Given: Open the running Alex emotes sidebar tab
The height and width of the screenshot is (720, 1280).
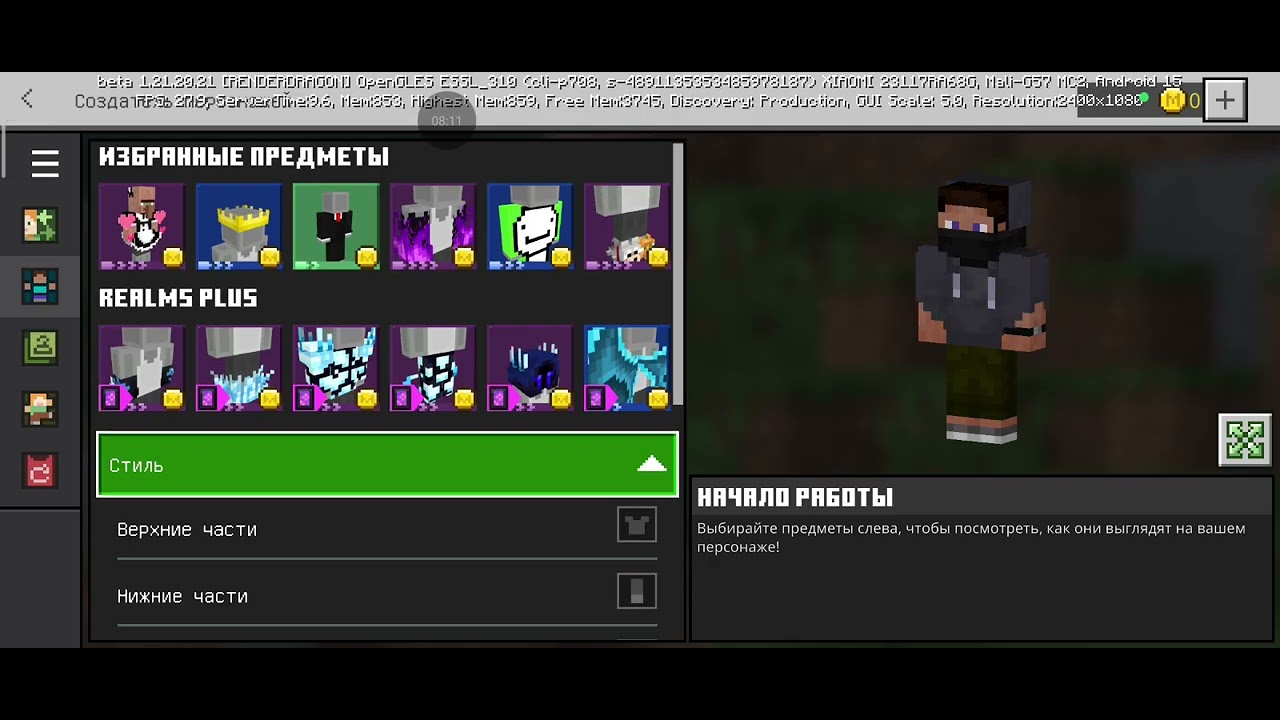Looking at the screenshot, I should tap(41, 408).
